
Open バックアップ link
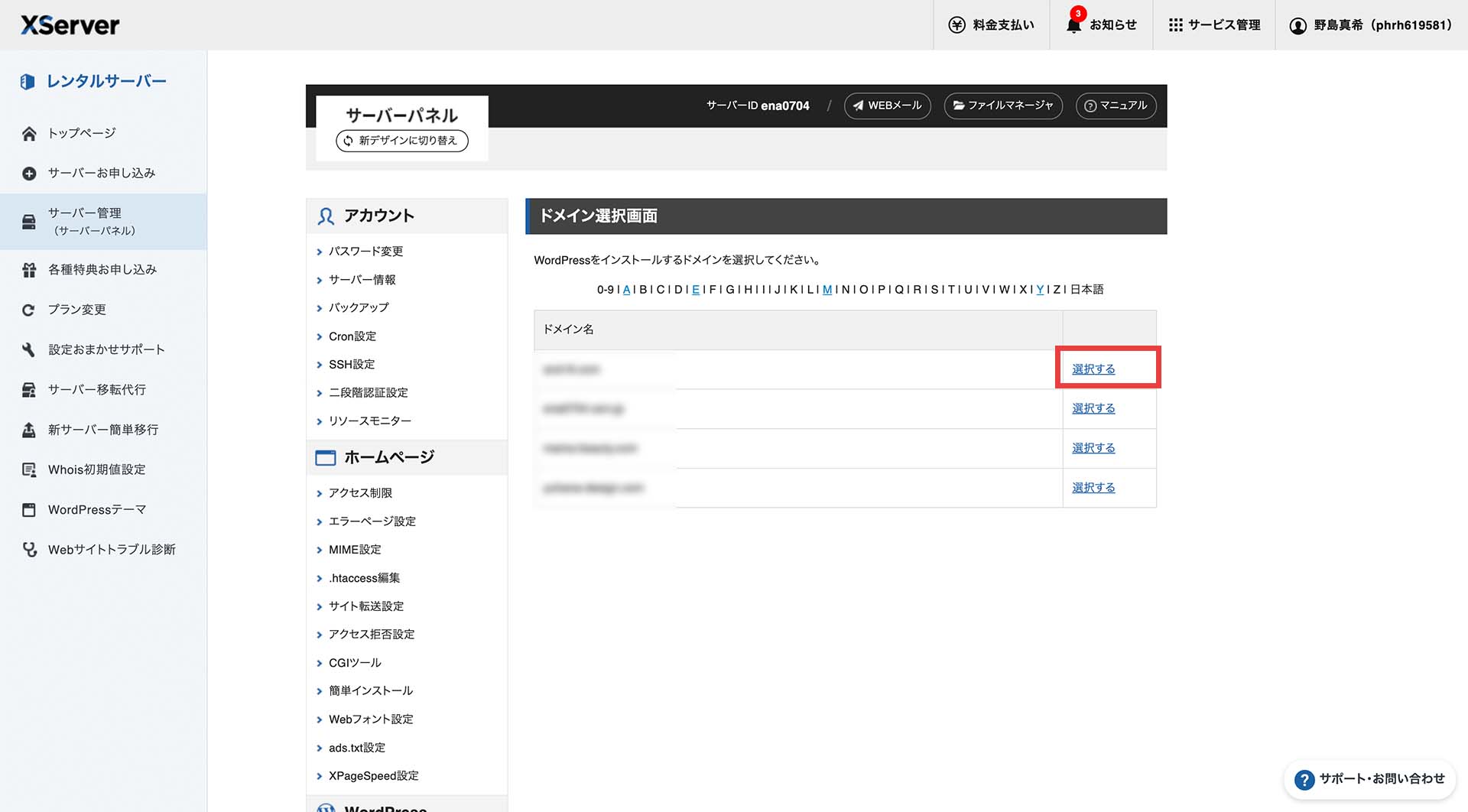point(359,307)
